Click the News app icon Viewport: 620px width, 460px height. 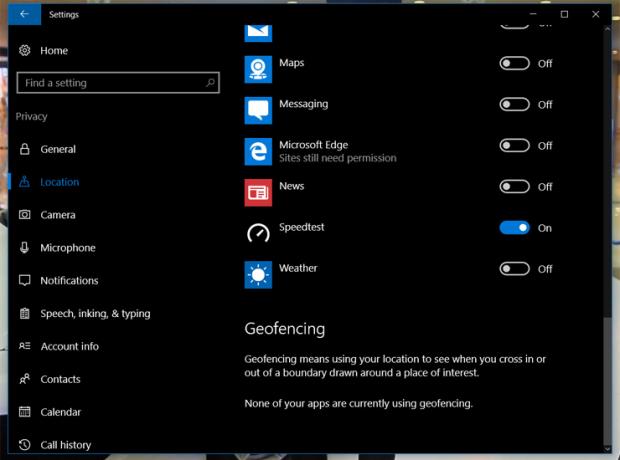tap(258, 192)
